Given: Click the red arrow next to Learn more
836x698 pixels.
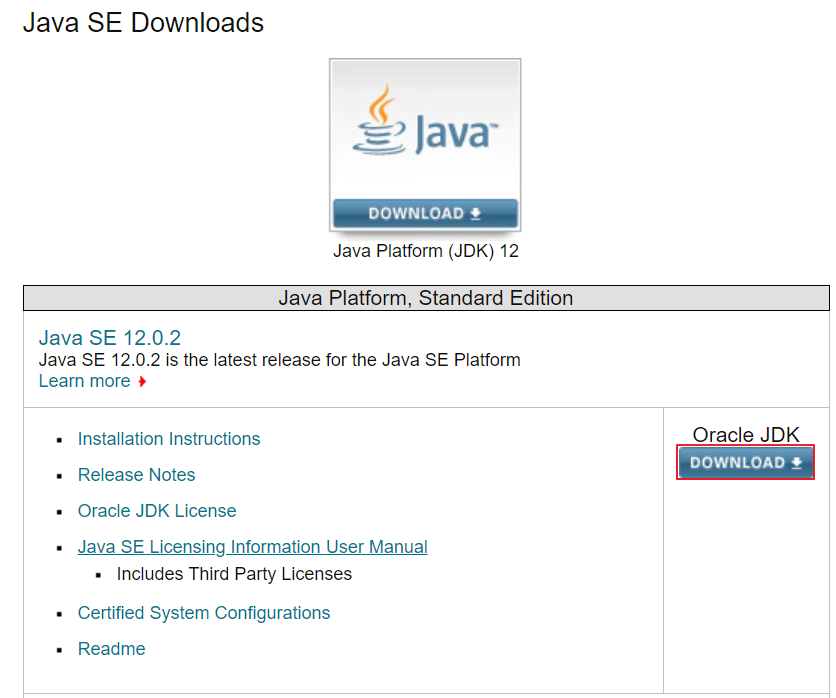Looking at the screenshot, I should click(142, 382).
